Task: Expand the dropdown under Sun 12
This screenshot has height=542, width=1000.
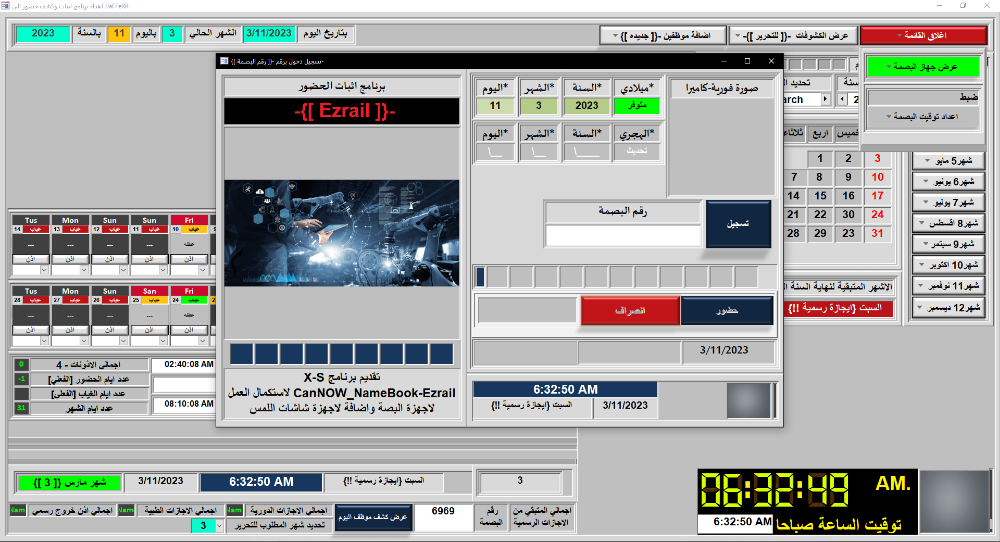Action: (x=123, y=270)
